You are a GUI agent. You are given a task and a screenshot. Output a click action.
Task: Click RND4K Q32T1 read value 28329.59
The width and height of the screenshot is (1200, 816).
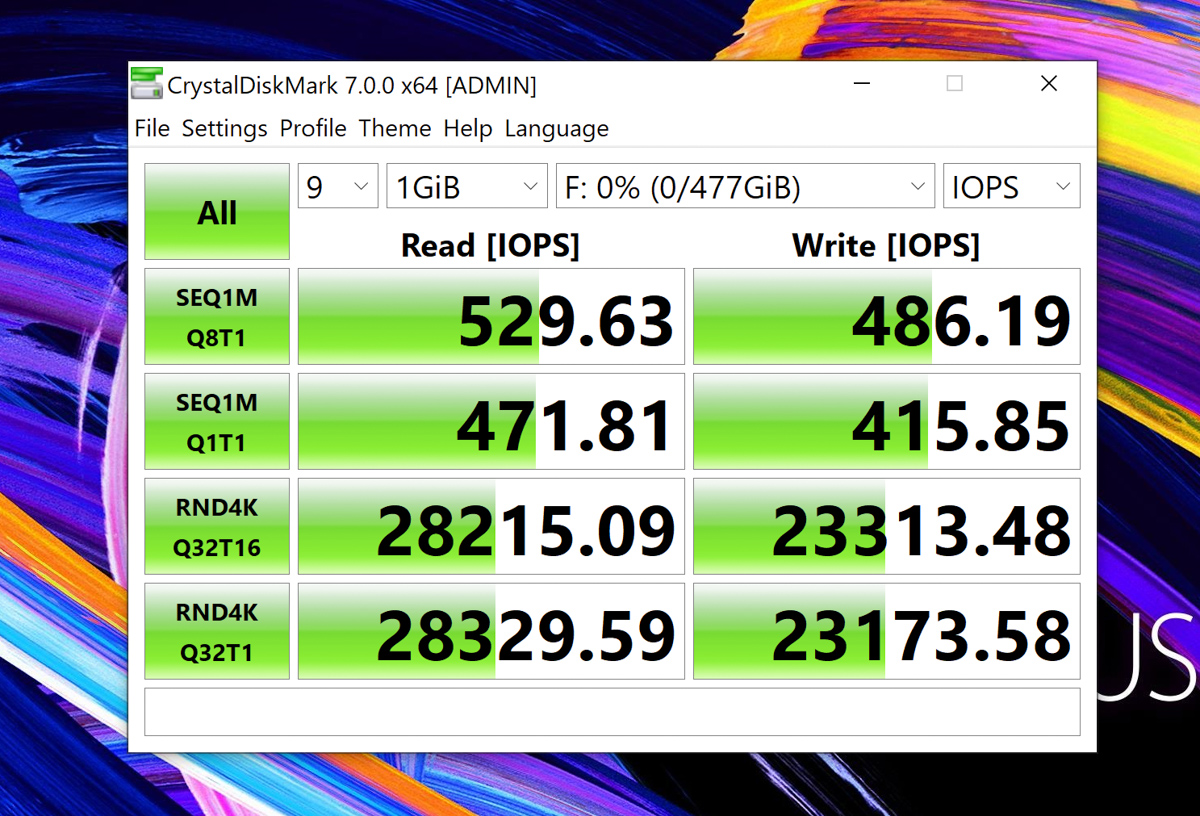491,632
